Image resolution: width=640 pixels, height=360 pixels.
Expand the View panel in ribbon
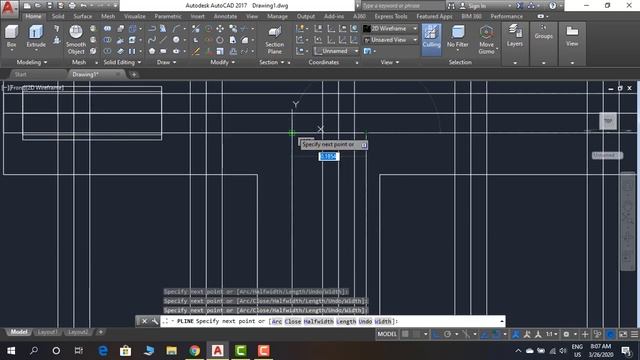pyautogui.click(x=389, y=62)
